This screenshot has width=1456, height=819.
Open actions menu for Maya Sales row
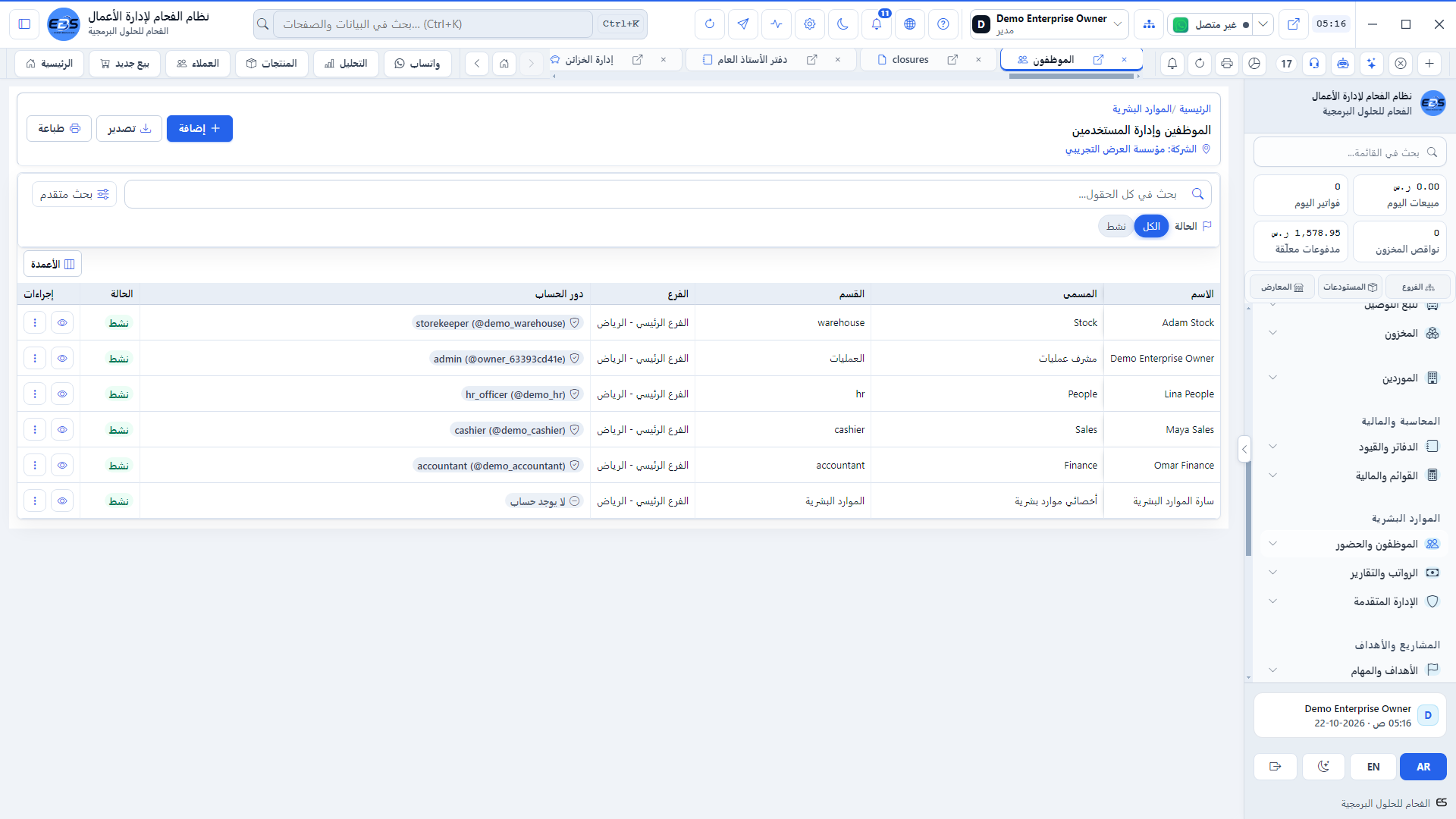point(35,430)
